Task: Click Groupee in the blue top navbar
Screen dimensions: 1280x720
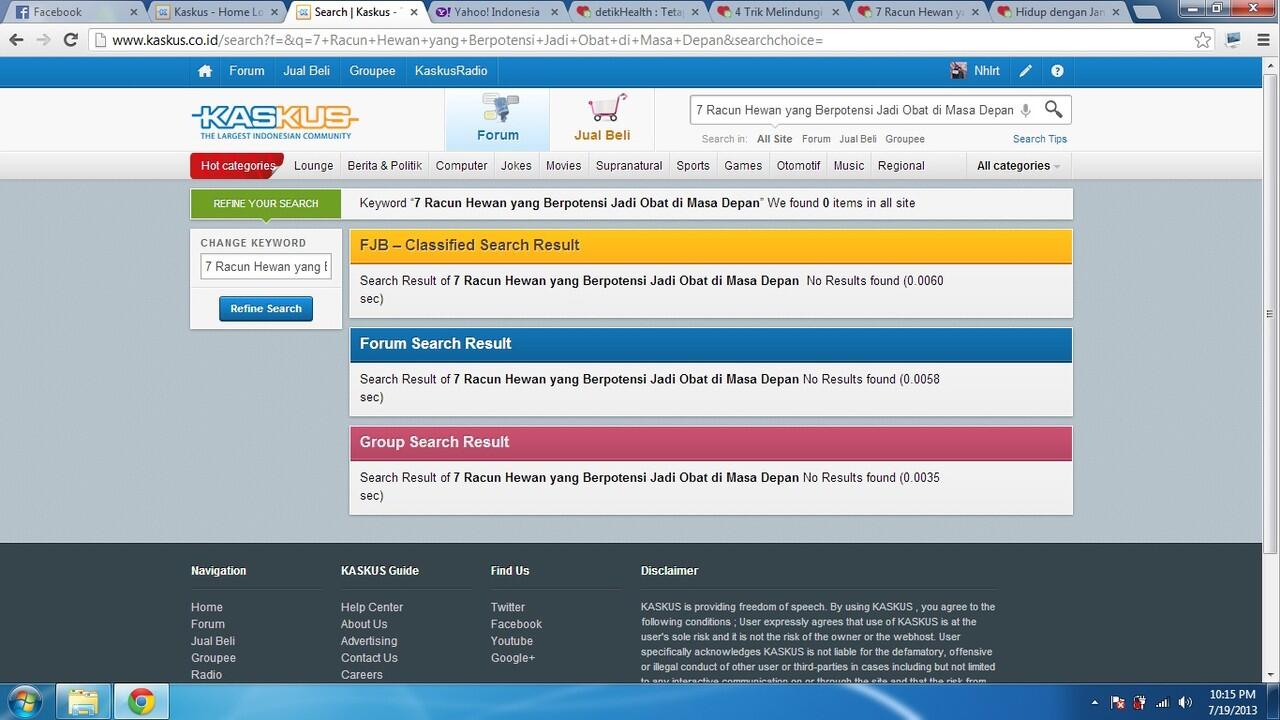Action: (x=373, y=71)
